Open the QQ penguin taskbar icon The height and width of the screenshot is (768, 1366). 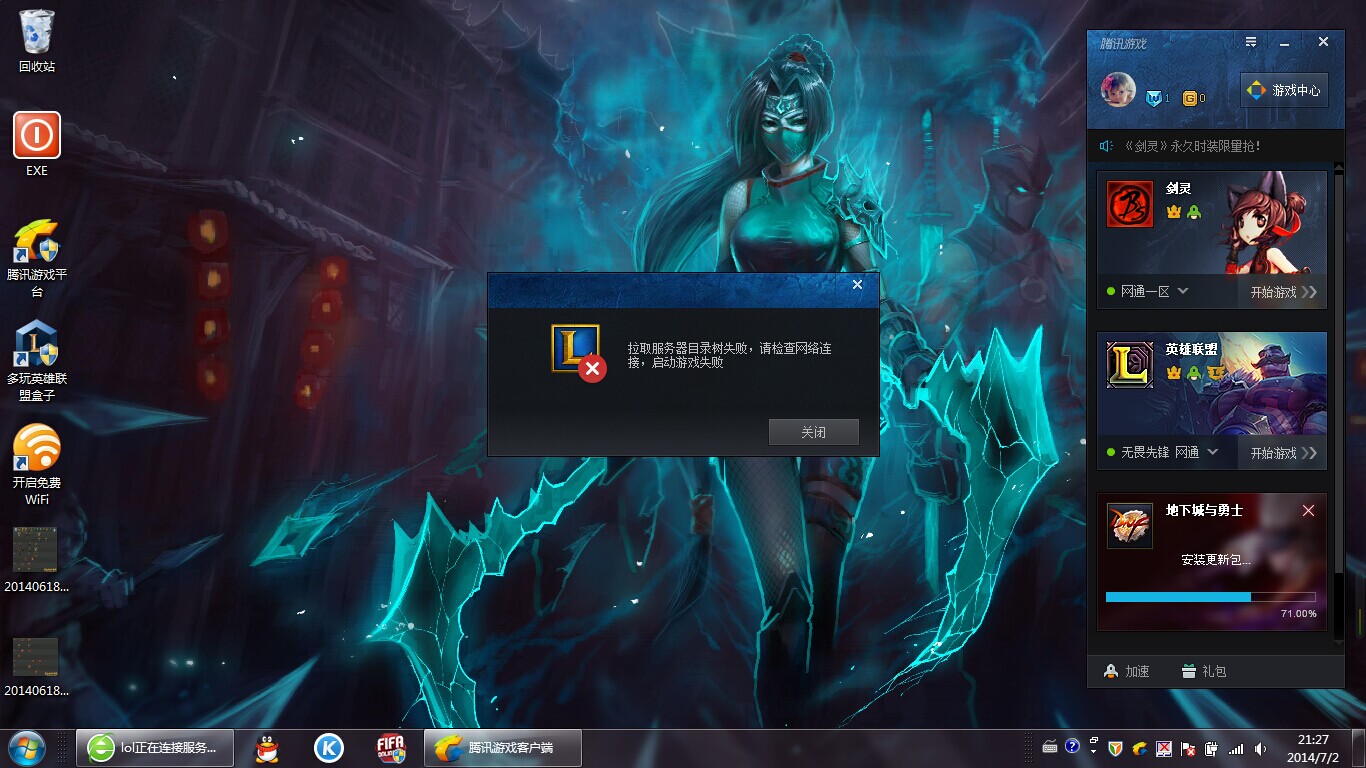point(265,748)
